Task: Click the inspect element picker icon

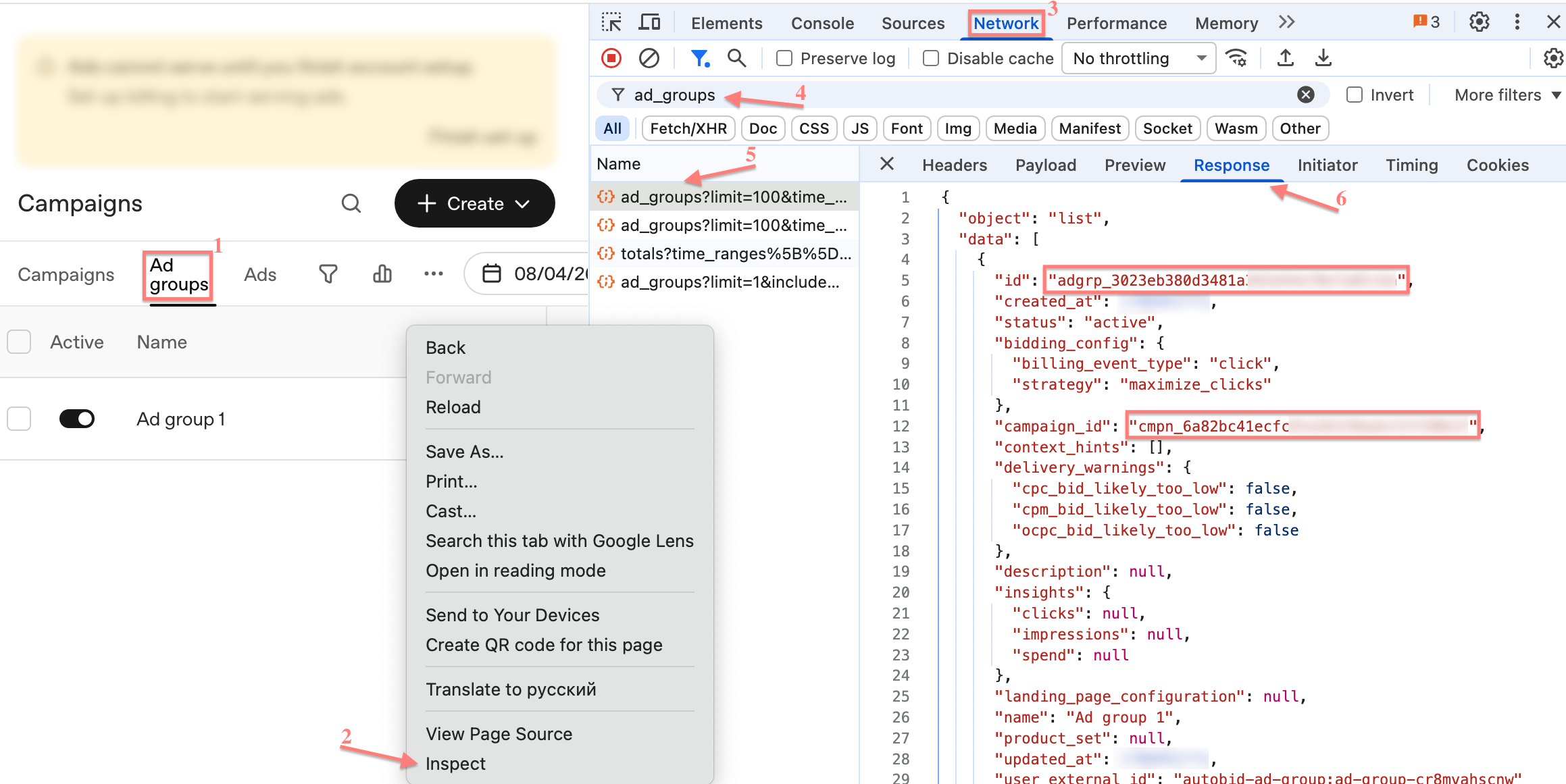Action: coord(611,23)
